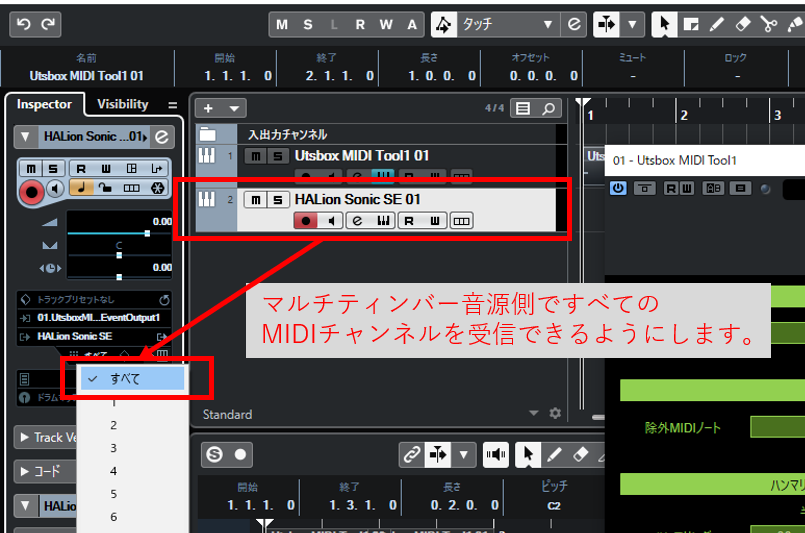Open the タッチ automation mode dropdown
This screenshot has height=533, width=805.
point(547,24)
